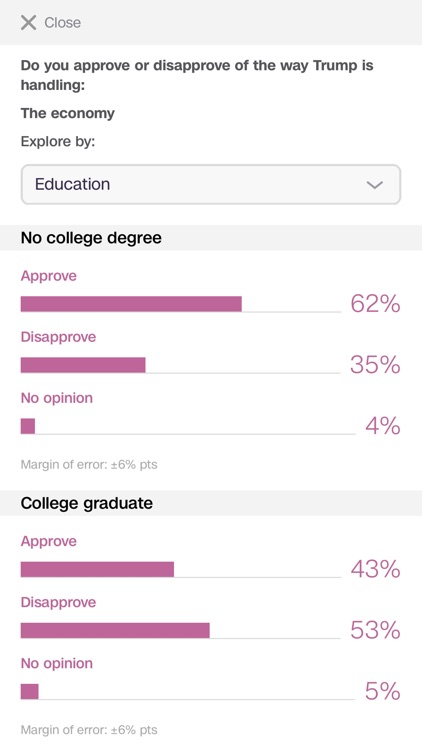
Task: Click the margin of error note under College graduate
Action: coord(89,730)
